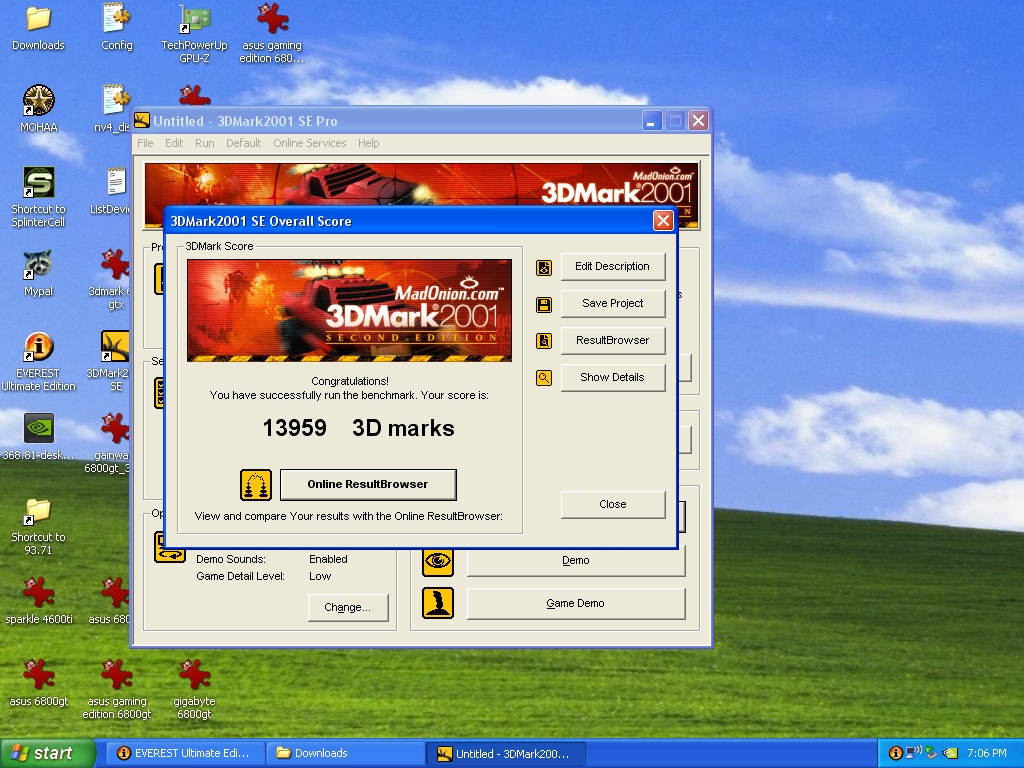The width and height of the screenshot is (1024, 768).
Task: Click the Game Demo button
Action: coord(575,603)
